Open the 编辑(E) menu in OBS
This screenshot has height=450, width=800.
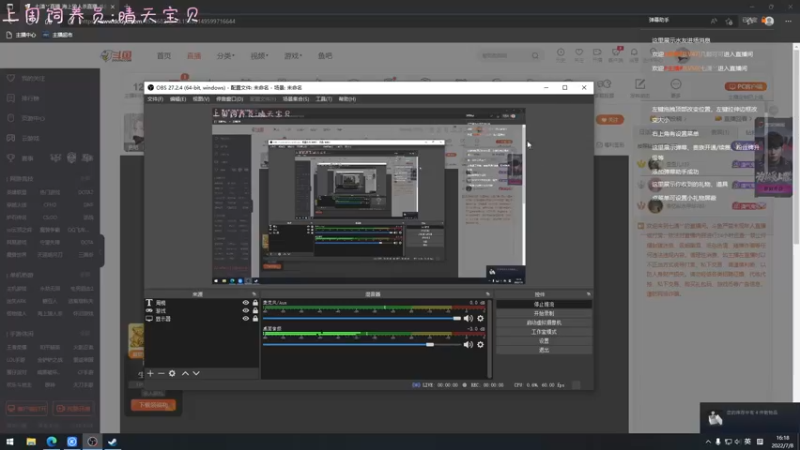click(x=178, y=99)
